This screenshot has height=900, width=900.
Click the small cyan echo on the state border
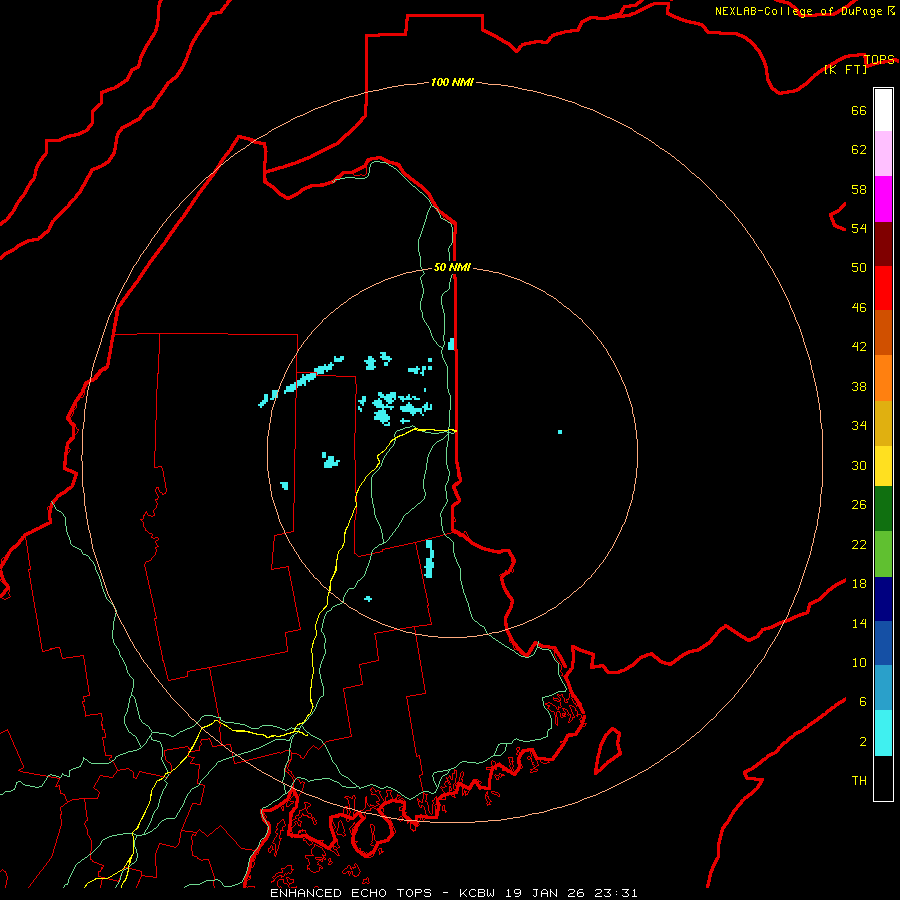[x=451, y=344]
